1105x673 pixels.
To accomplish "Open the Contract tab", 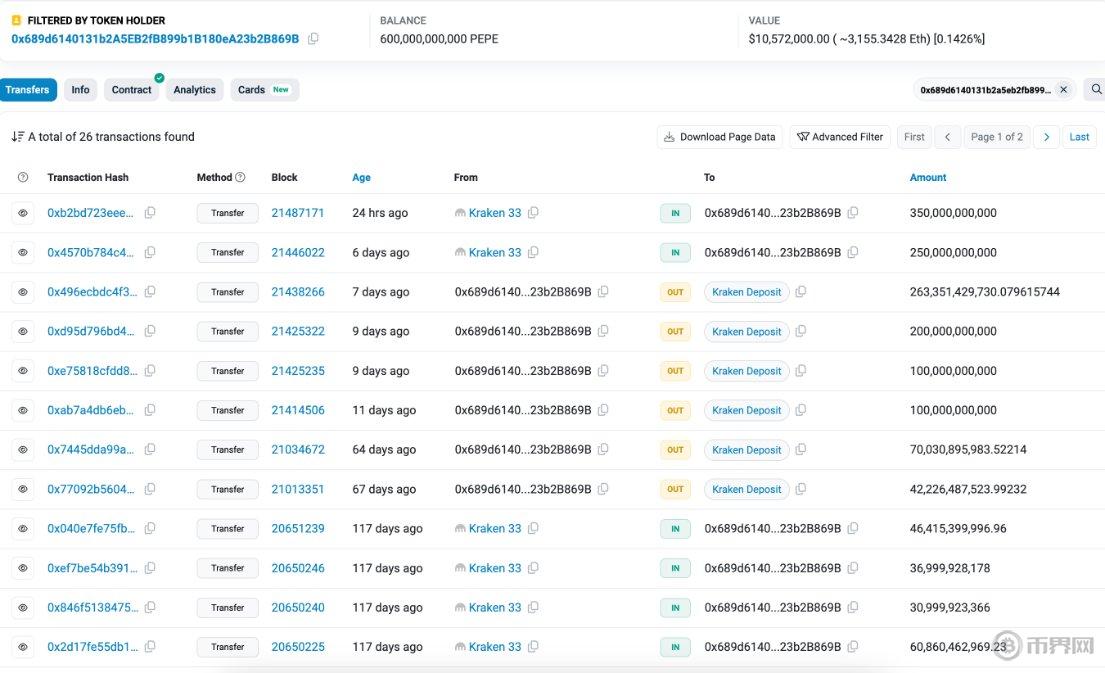I will pos(131,90).
